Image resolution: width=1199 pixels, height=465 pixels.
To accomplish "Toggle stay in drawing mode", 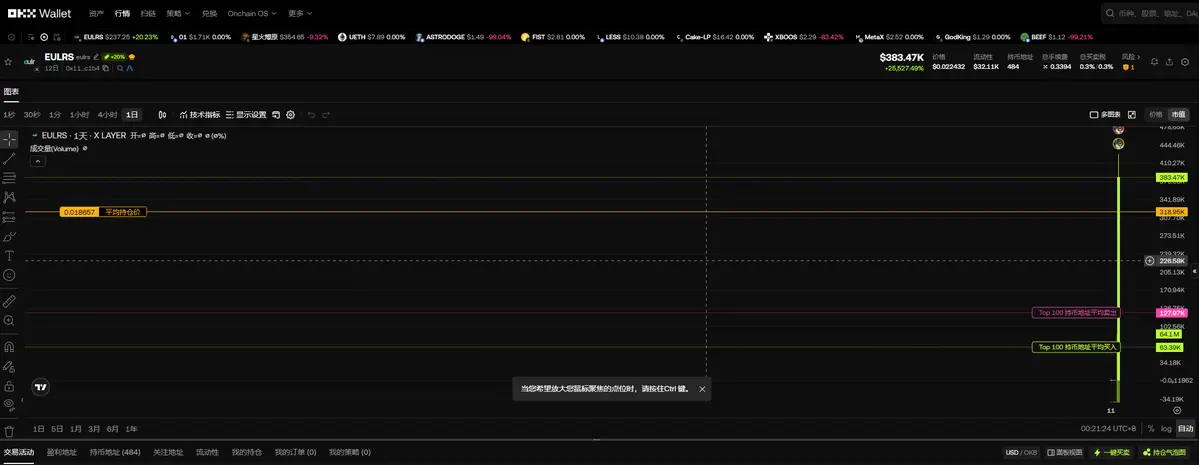I will click(9, 366).
